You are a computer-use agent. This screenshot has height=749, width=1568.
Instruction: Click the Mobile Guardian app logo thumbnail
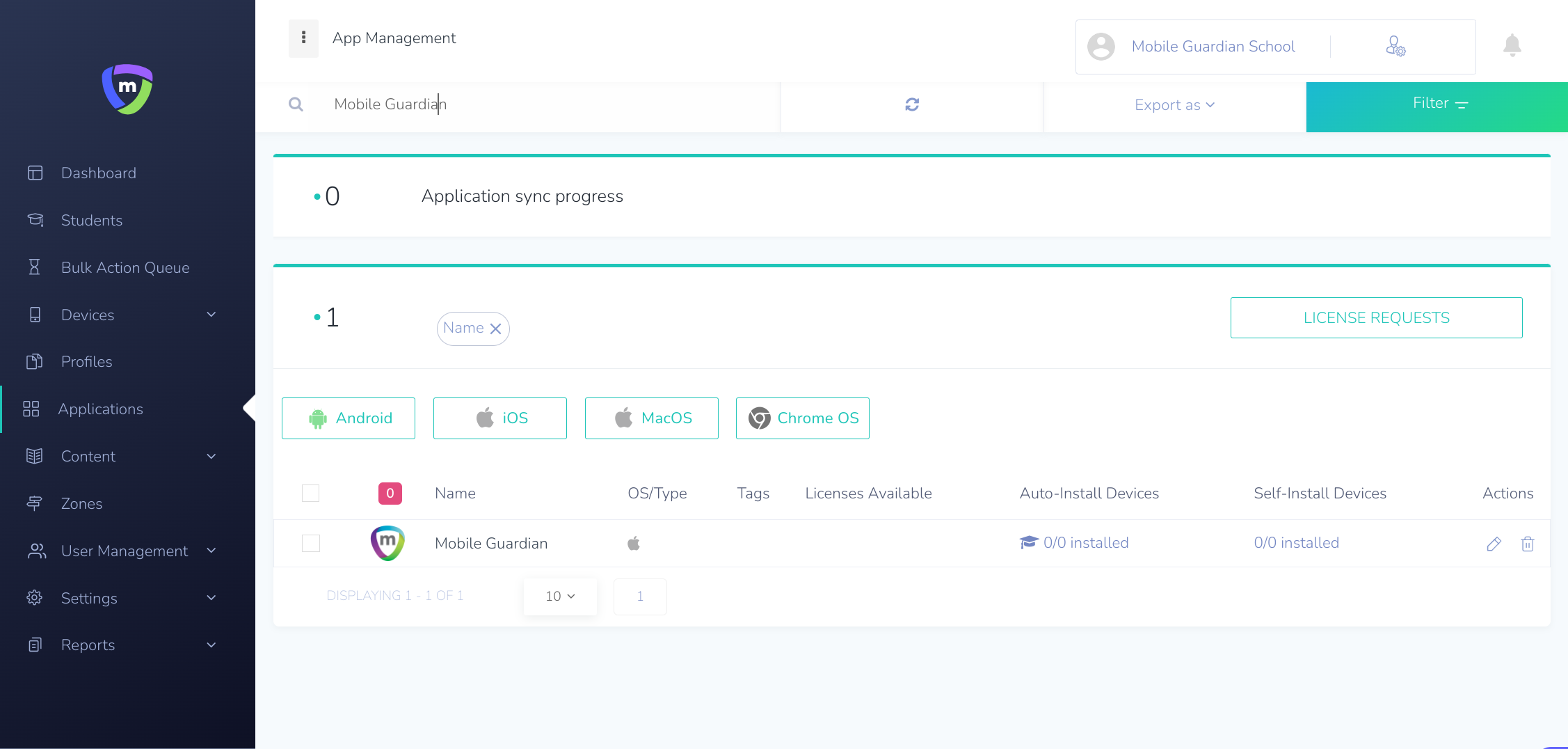[x=387, y=543]
